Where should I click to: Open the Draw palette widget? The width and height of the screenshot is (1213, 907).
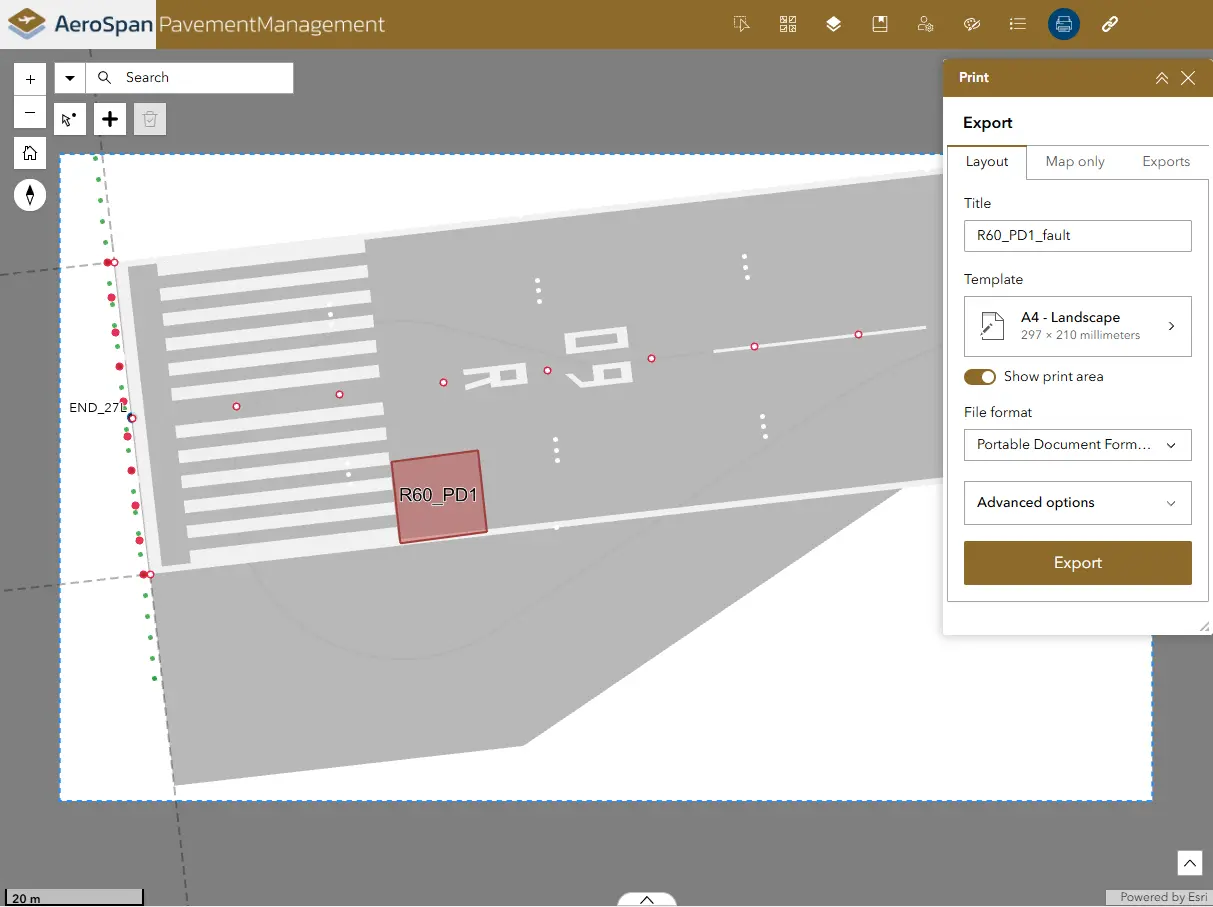tap(972, 24)
